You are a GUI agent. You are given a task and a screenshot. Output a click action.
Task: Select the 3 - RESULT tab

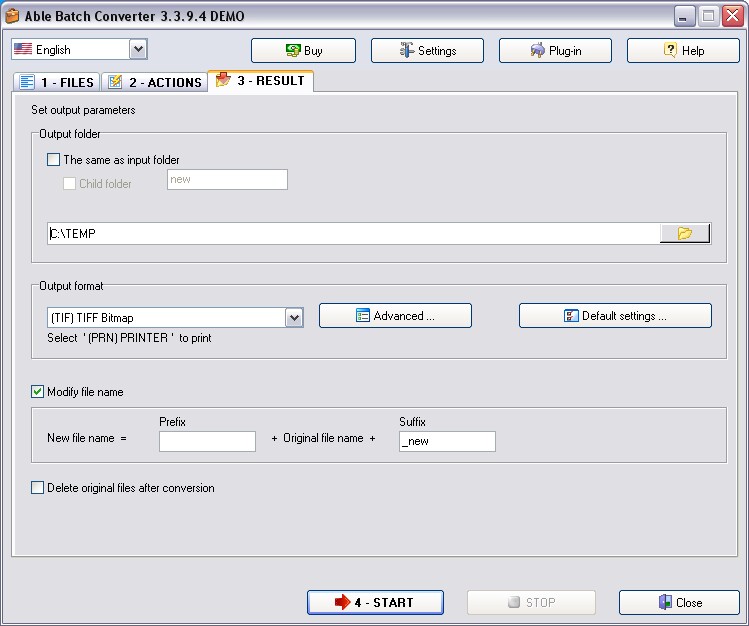261,81
